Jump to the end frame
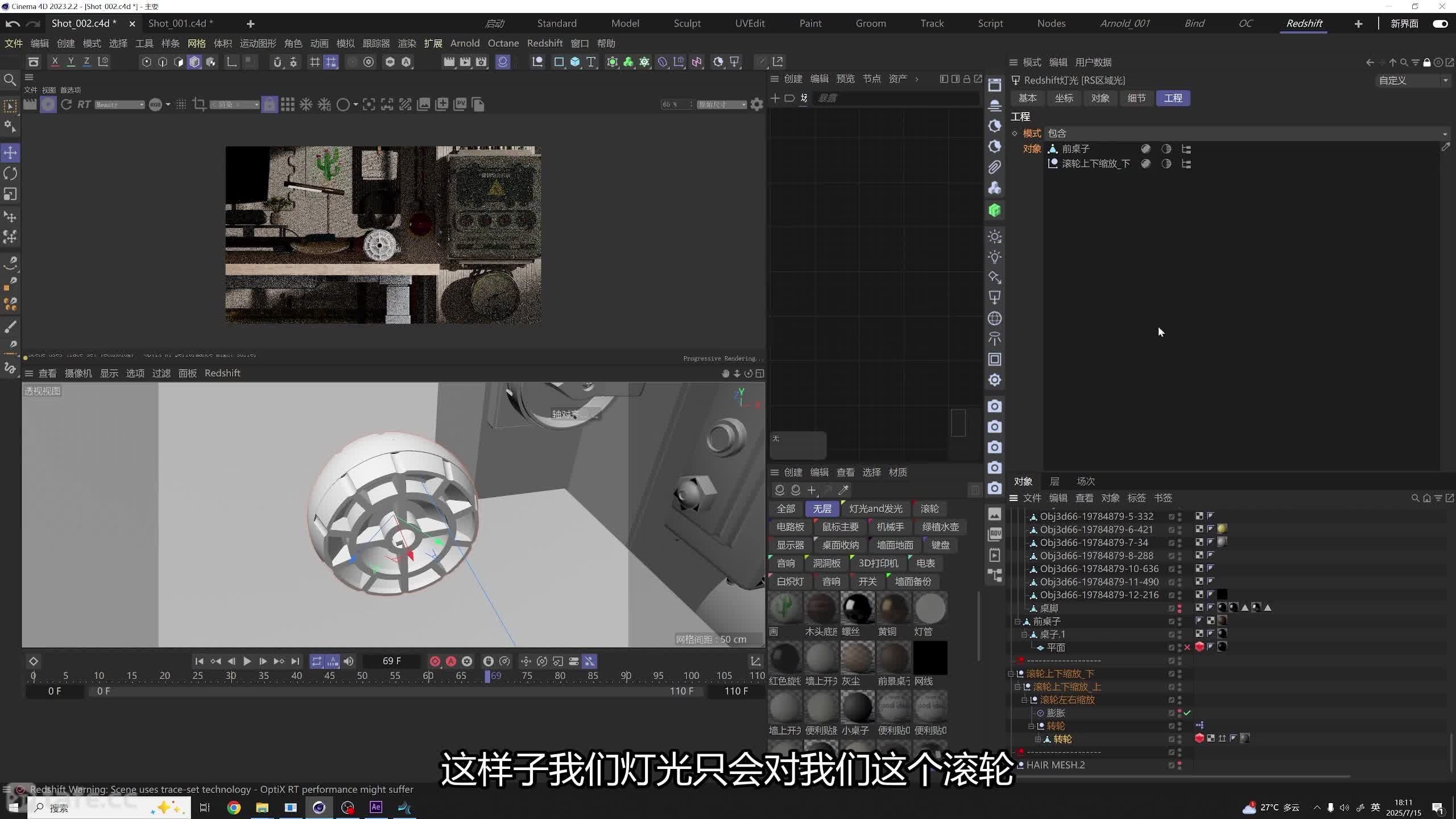The height and width of the screenshot is (819, 1456). 295,661
